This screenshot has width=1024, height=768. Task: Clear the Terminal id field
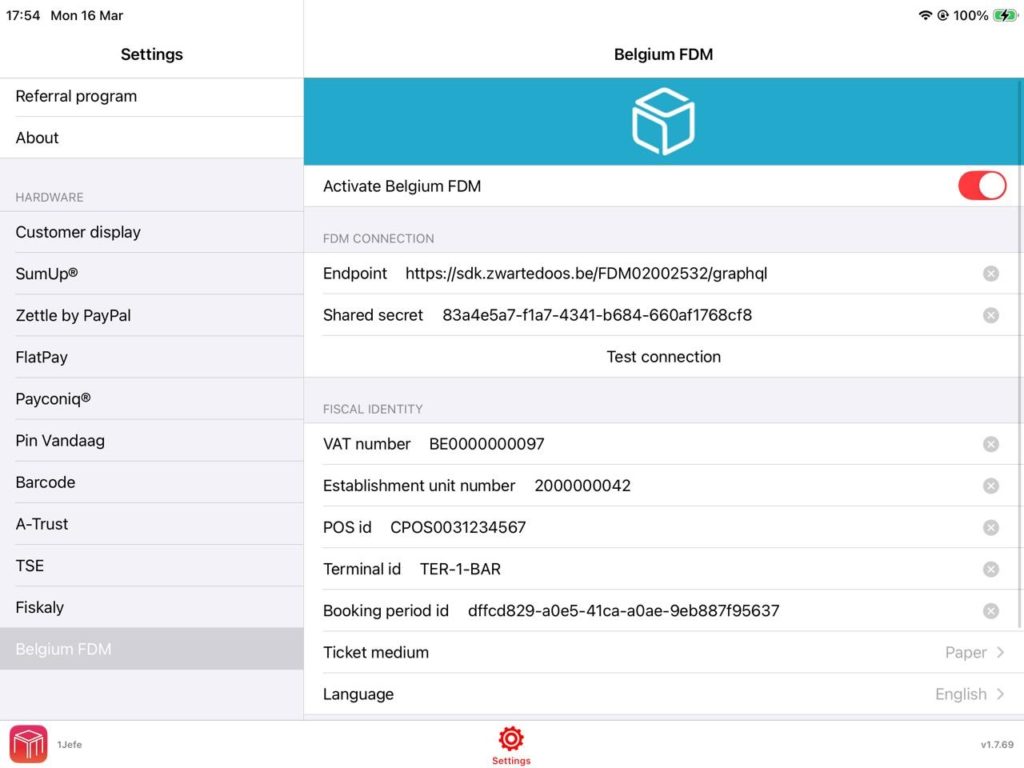[x=990, y=569]
